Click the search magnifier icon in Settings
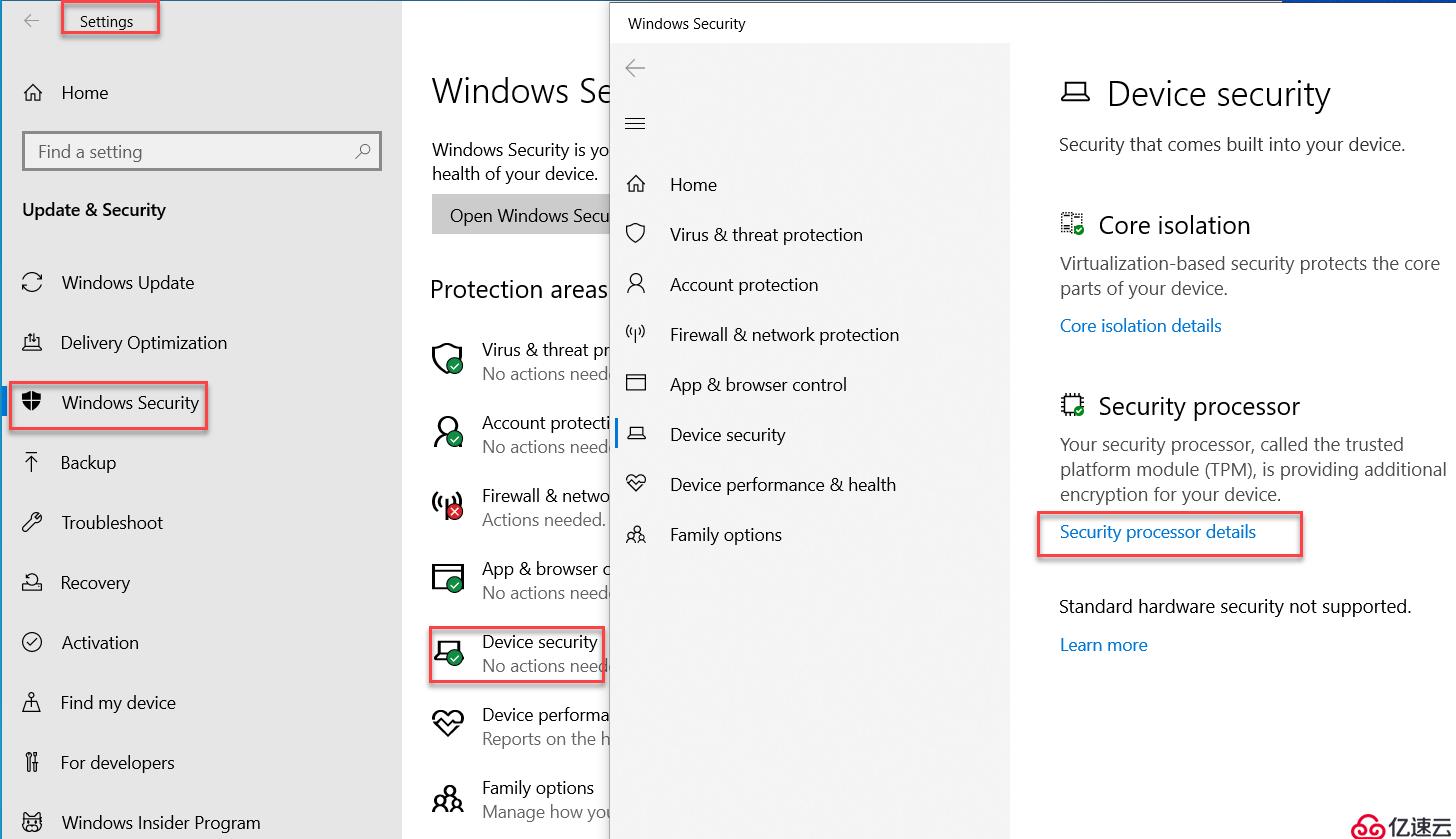This screenshot has height=839, width=1456. 362,151
